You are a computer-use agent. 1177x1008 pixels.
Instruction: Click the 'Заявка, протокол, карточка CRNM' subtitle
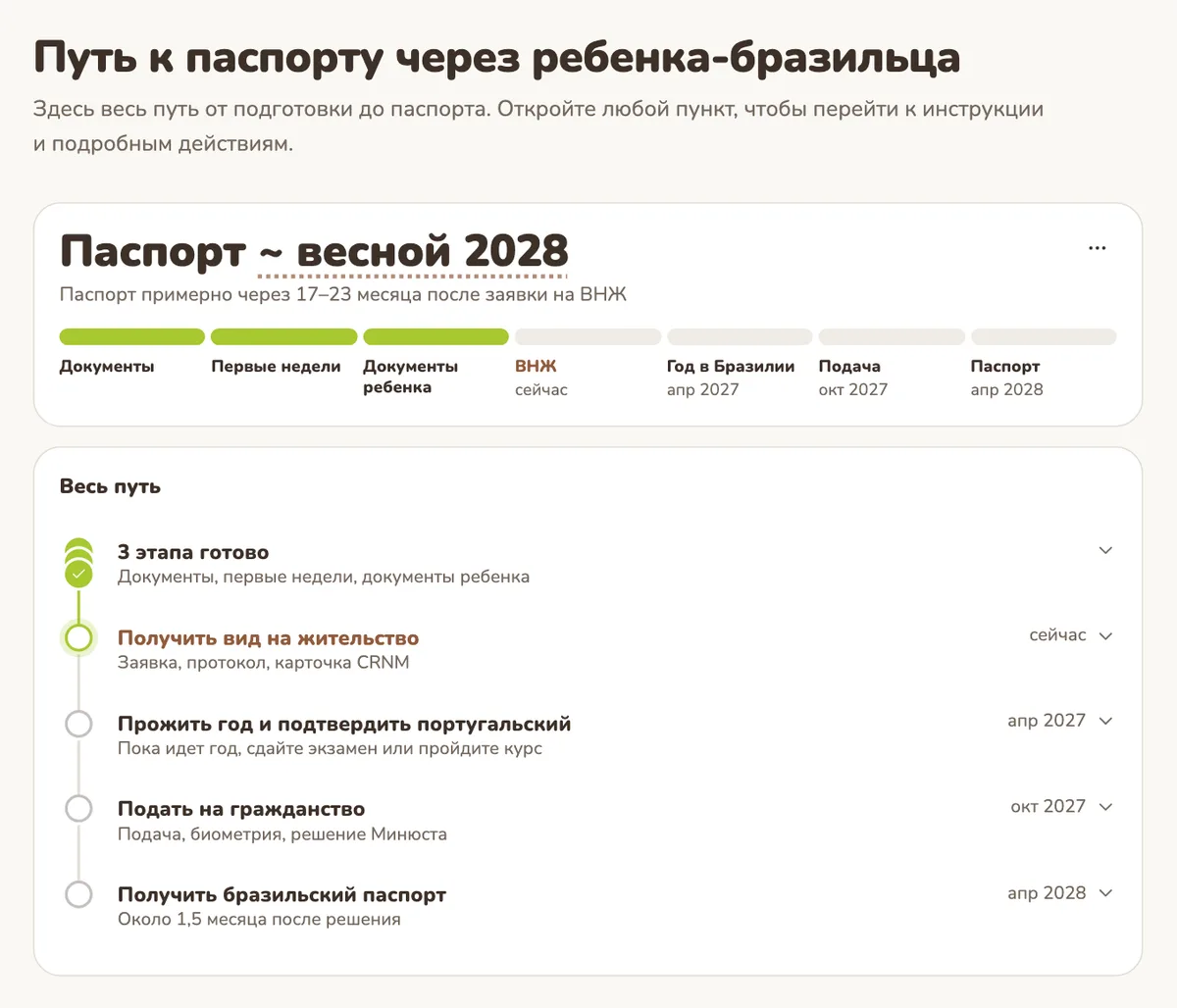pos(264,662)
